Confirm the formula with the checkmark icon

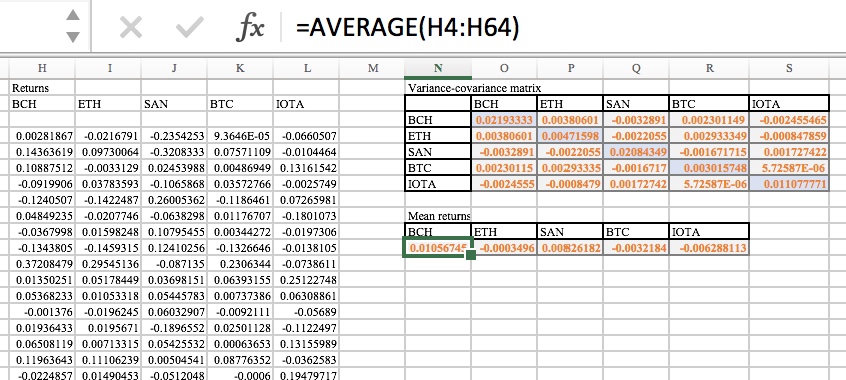tap(189, 27)
